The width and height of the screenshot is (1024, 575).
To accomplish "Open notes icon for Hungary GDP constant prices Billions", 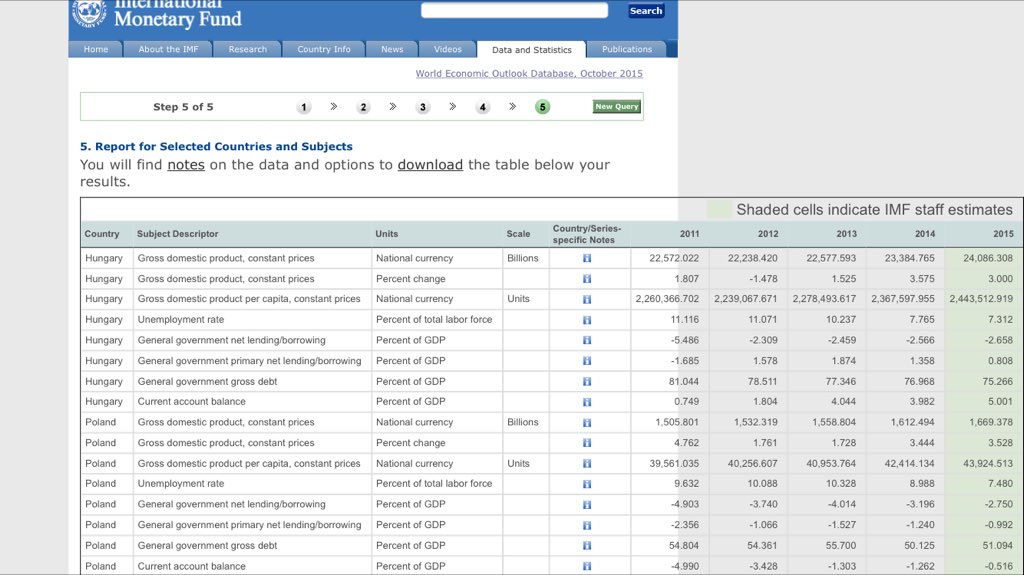I will coord(587,258).
